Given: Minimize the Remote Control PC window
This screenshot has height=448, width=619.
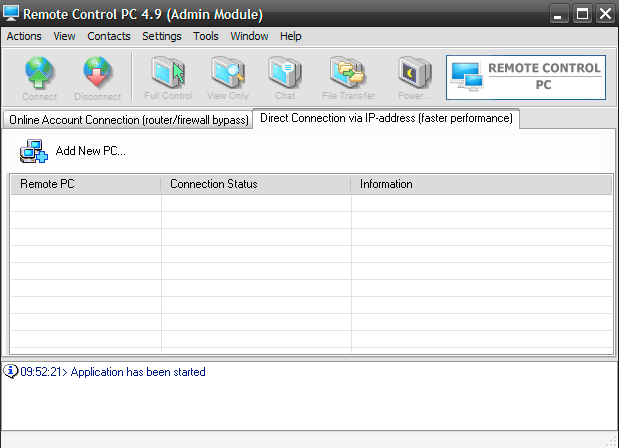Looking at the screenshot, I should tap(559, 14).
